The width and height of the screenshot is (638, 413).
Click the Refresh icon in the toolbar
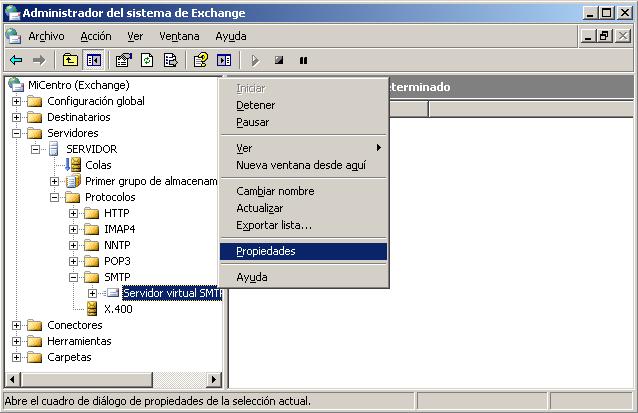pyautogui.click(x=147, y=60)
